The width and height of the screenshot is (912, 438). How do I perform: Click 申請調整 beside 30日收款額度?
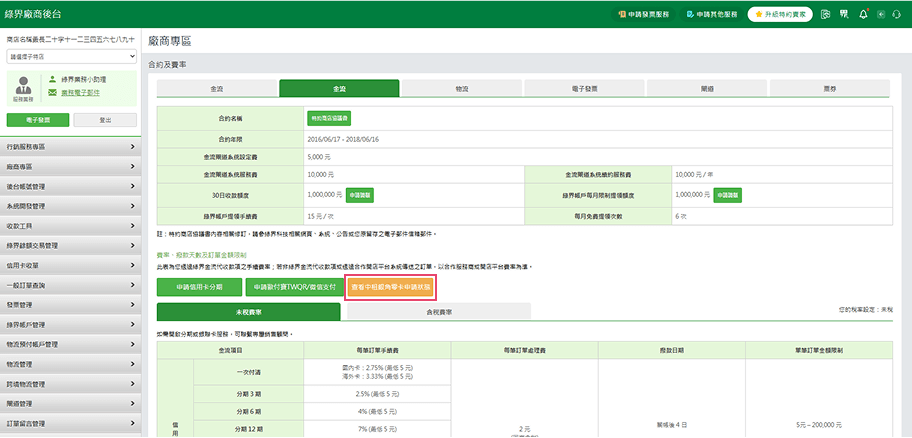(360, 195)
